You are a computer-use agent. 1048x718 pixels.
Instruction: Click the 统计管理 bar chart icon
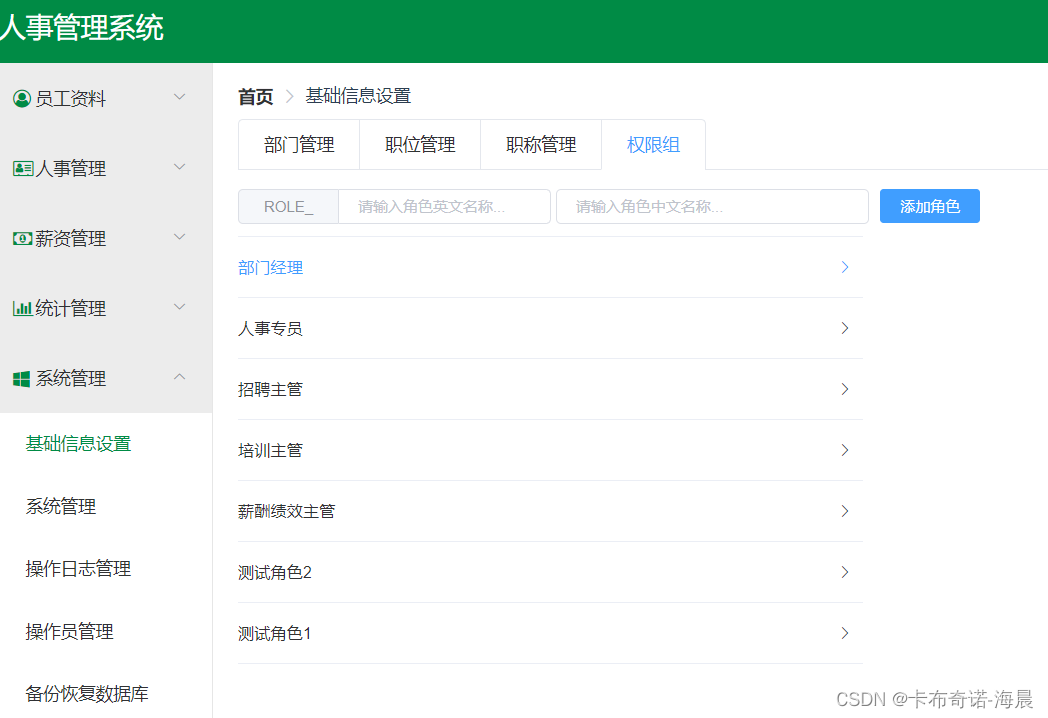tap(20, 308)
